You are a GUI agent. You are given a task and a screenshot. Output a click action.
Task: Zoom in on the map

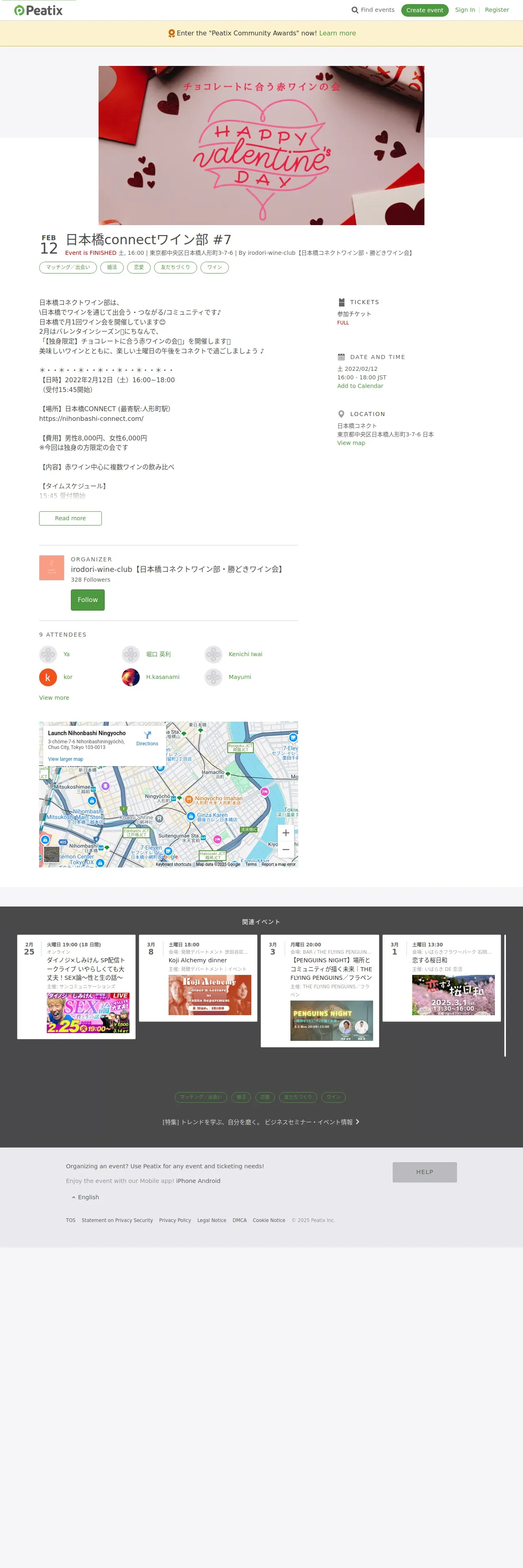tap(286, 833)
